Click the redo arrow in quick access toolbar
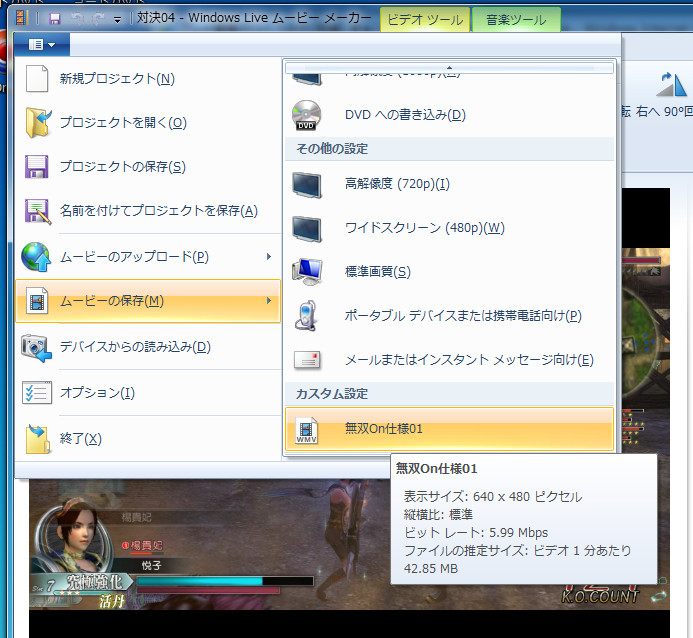 (x=99, y=19)
